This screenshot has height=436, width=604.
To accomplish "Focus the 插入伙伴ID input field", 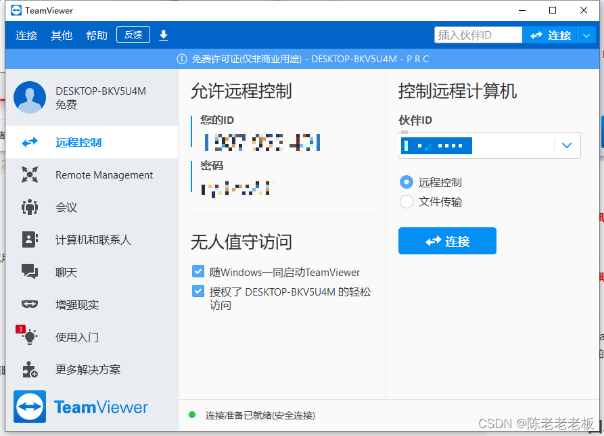I will (x=478, y=35).
